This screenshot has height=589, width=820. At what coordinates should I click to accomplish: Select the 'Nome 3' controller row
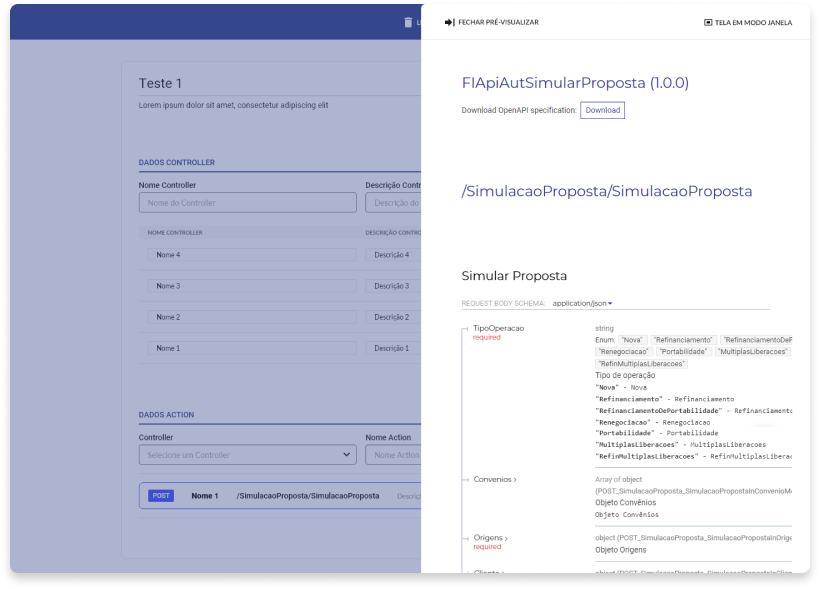(251, 286)
